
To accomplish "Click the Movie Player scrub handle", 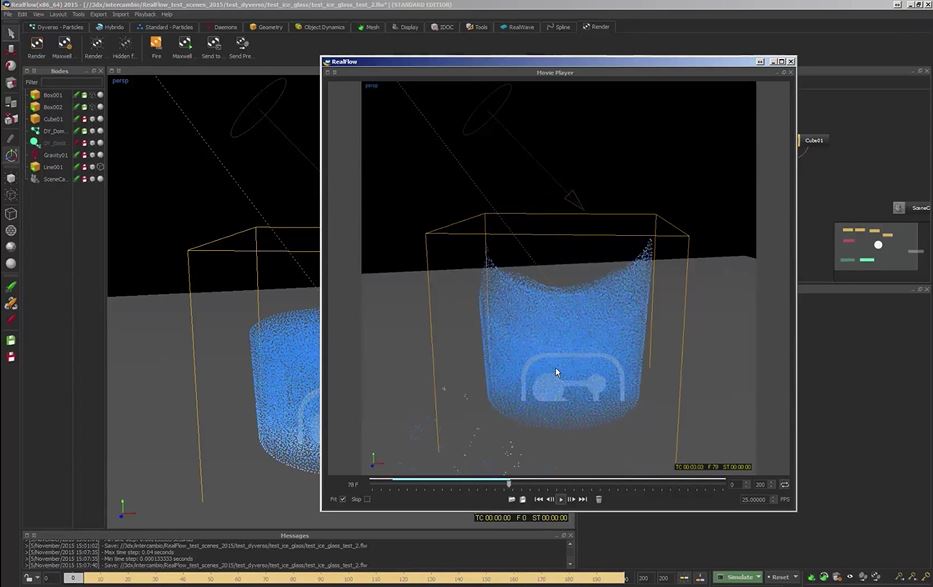I will [509, 484].
